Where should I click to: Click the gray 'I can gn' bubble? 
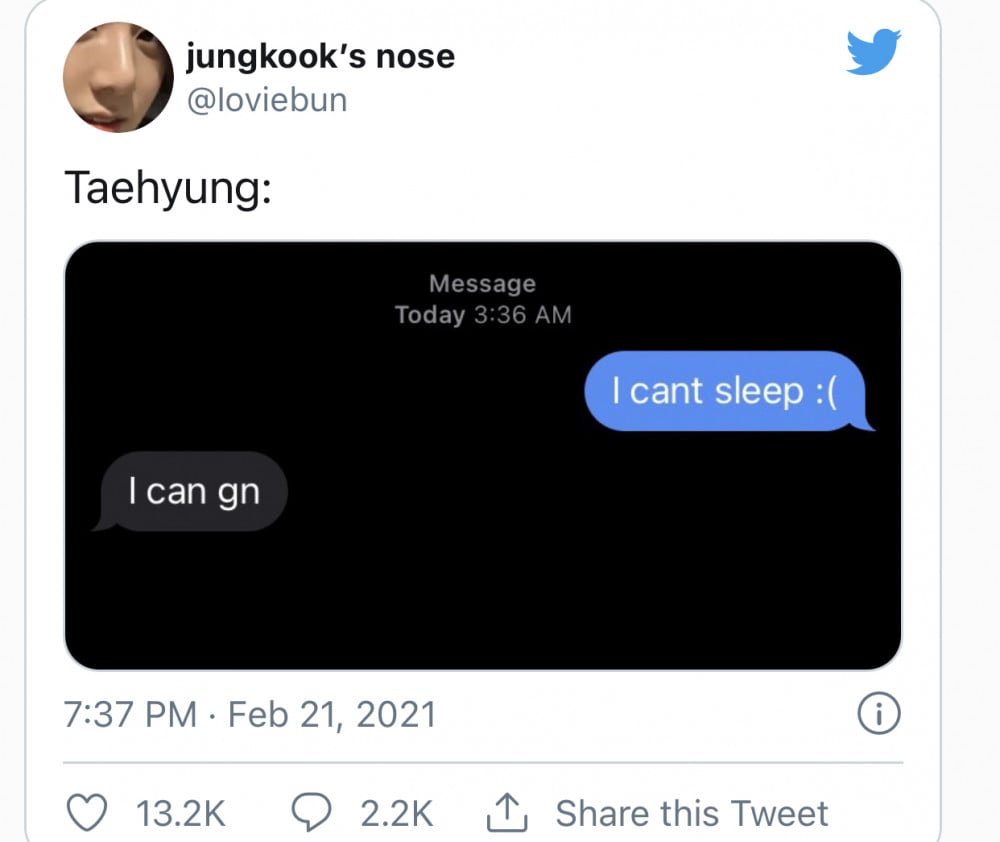pos(189,491)
